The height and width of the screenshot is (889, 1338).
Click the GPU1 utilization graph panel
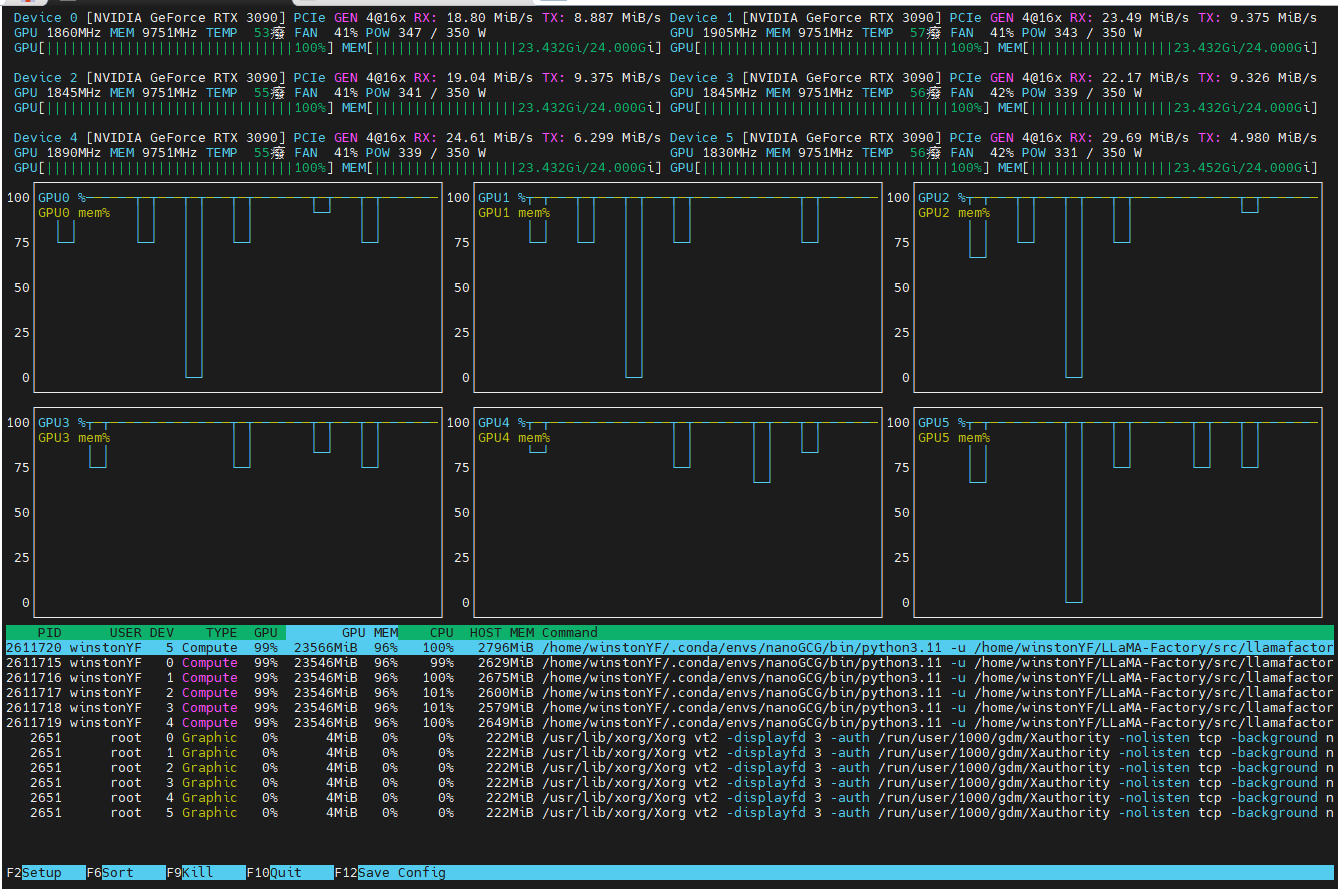pyautogui.click(x=678, y=288)
